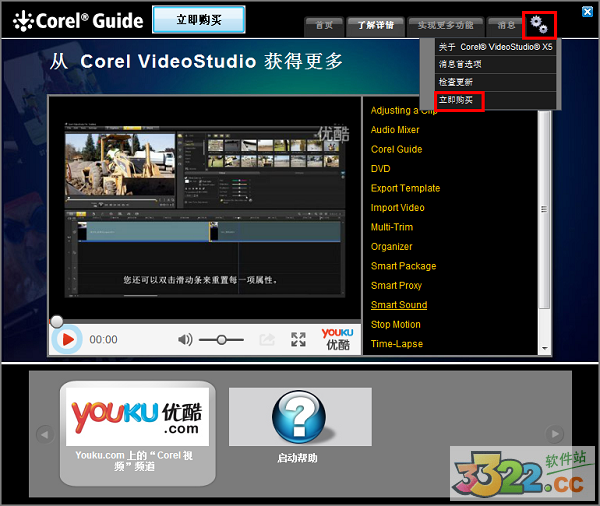Play the video in the player
This screenshot has height=506, width=600.
point(67,339)
